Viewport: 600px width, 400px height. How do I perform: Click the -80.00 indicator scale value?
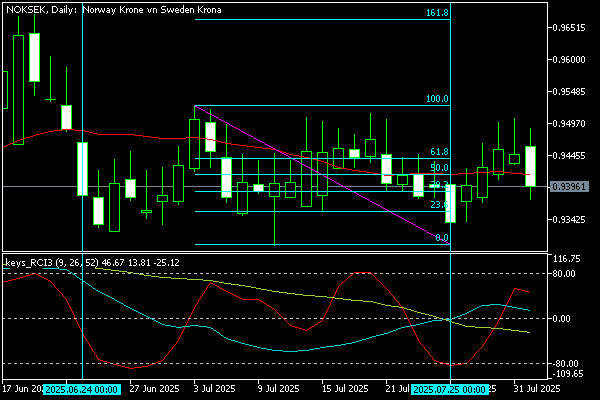564,364
